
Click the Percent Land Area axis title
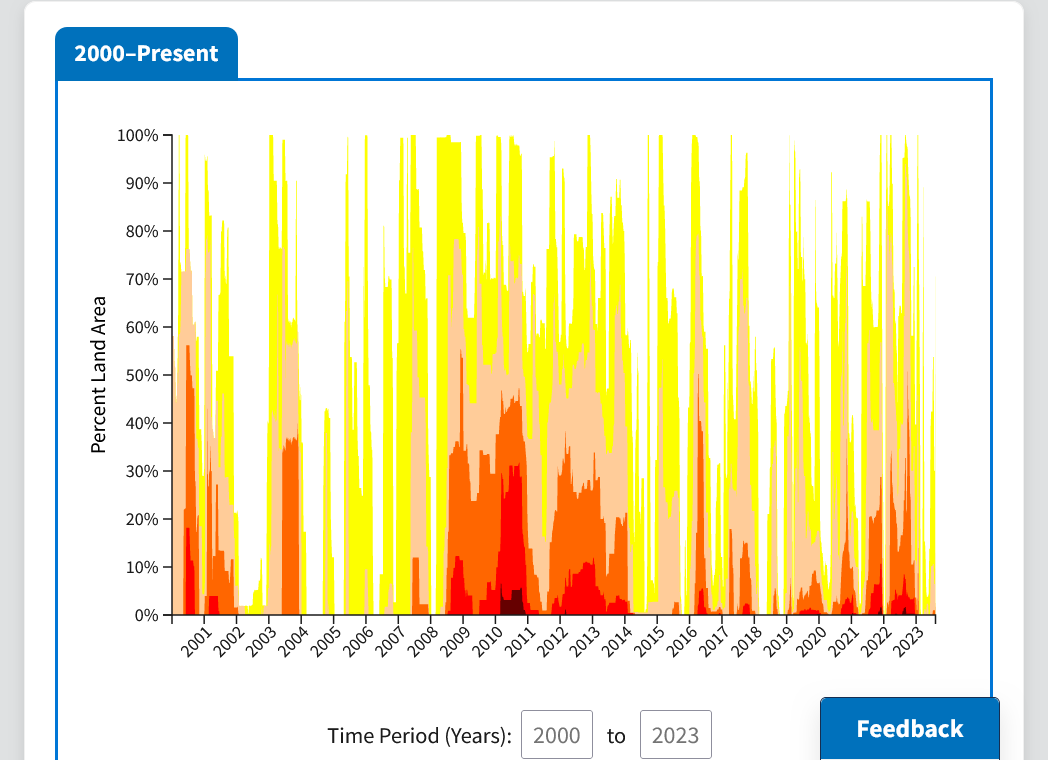(98, 374)
